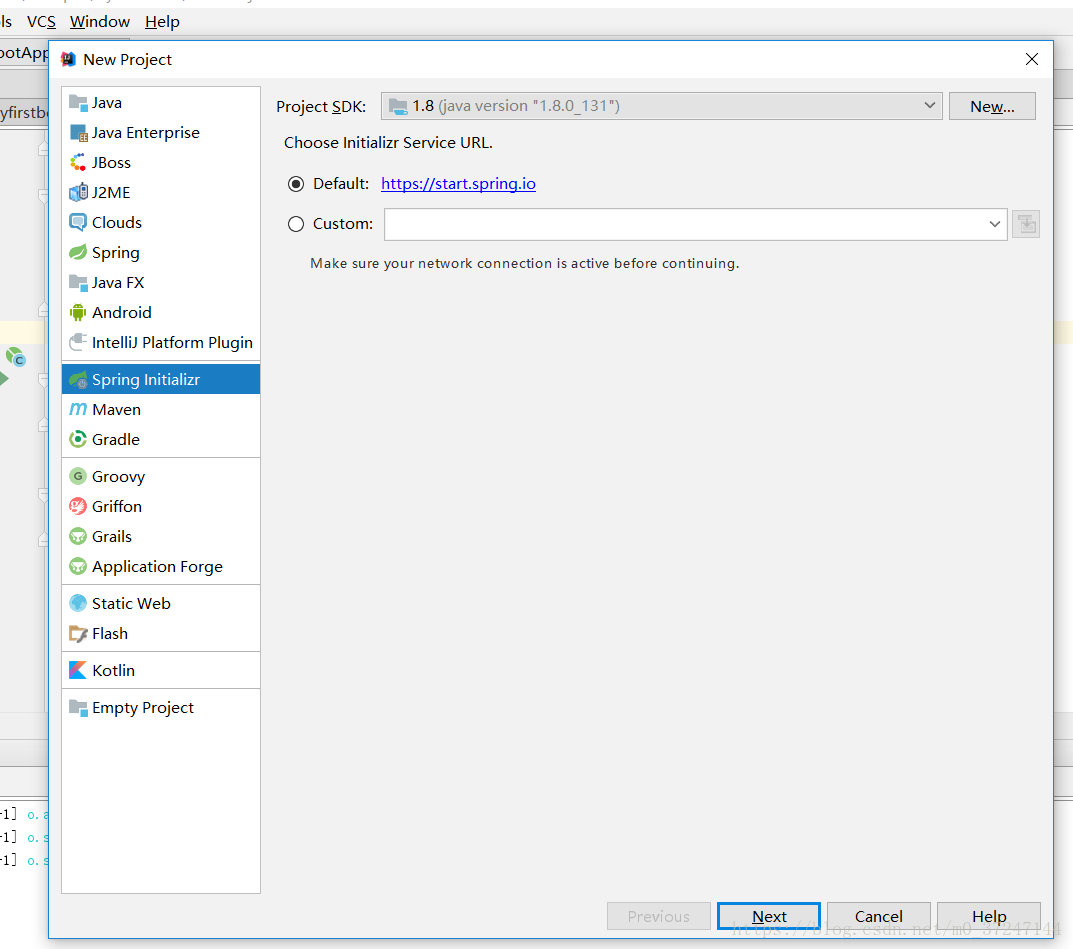Select Static Web label
This screenshot has height=949, width=1073.
pos(131,603)
